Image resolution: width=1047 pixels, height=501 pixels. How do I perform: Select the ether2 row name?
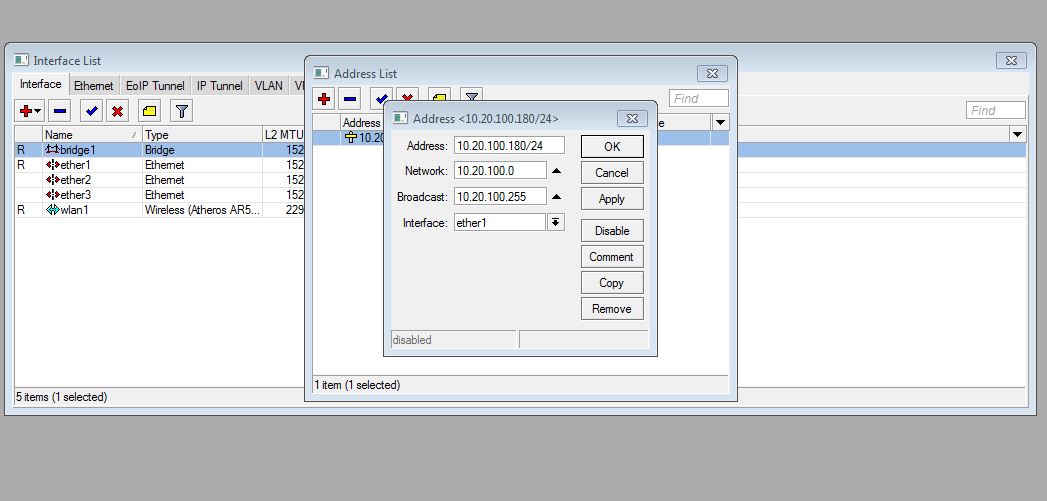click(x=75, y=180)
